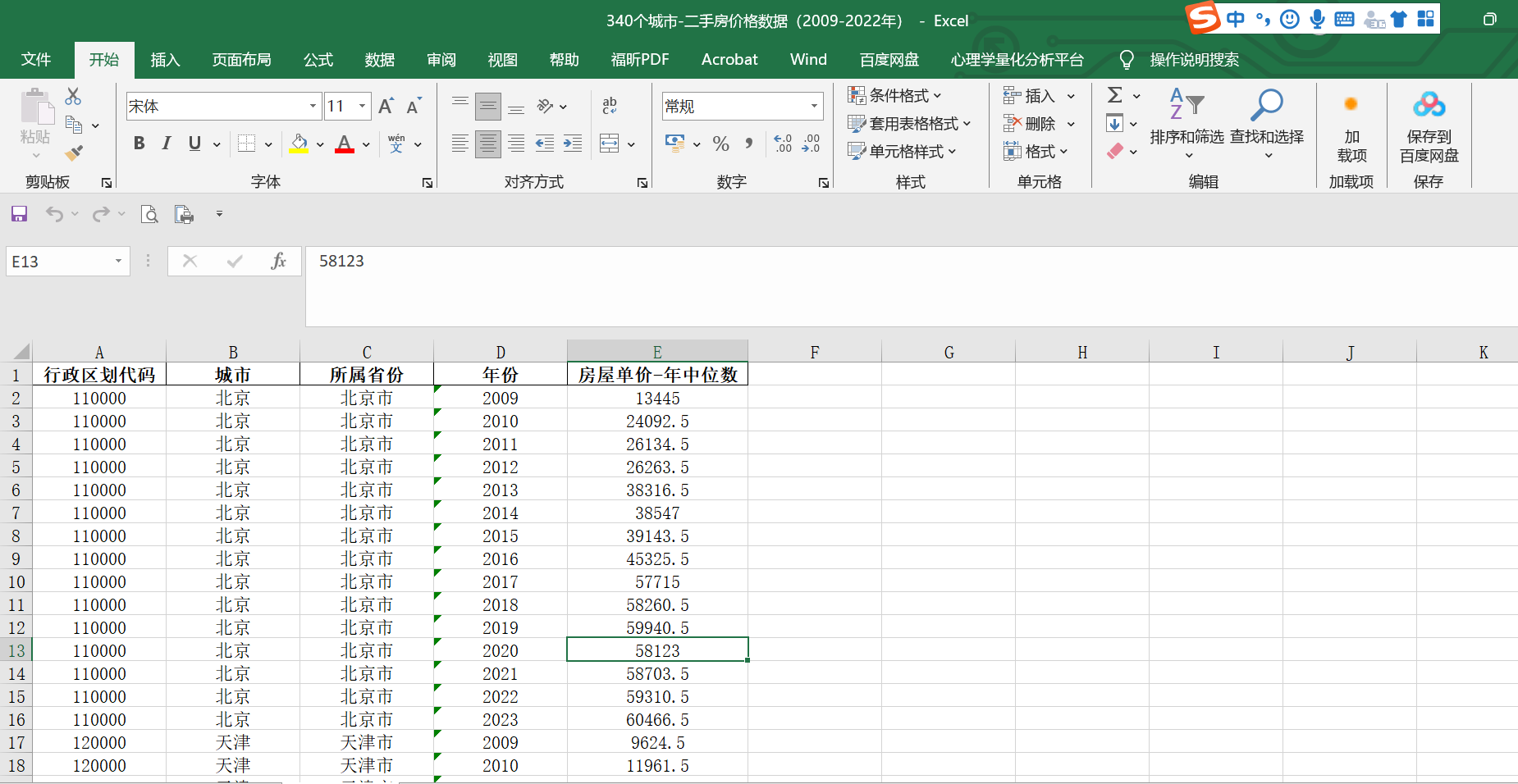1518x784 pixels.
Task: Toggle bold formatting
Action: (x=139, y=144)
